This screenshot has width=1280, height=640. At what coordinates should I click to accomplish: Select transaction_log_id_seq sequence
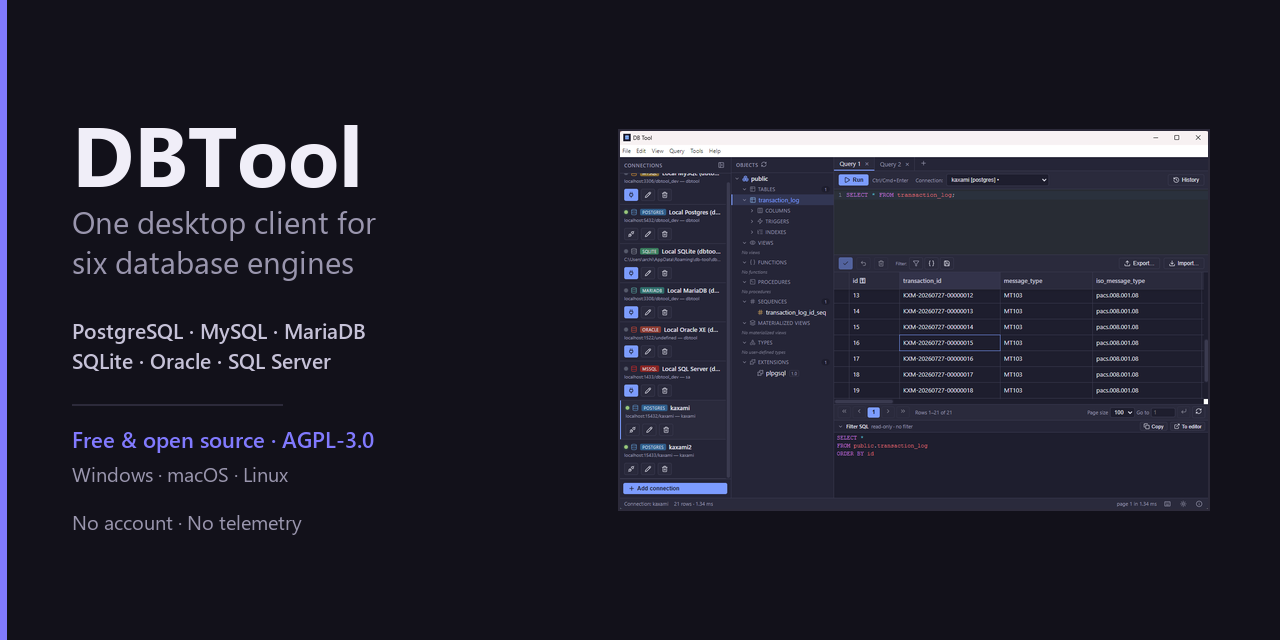795,312
